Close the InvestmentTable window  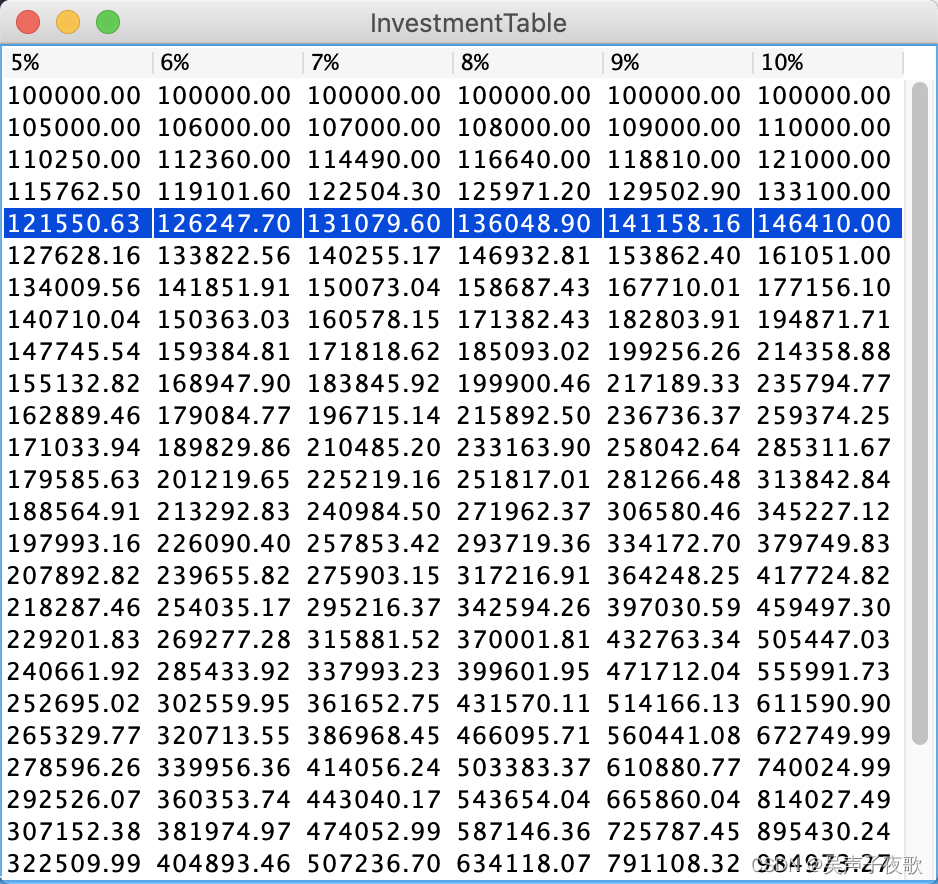28,22
